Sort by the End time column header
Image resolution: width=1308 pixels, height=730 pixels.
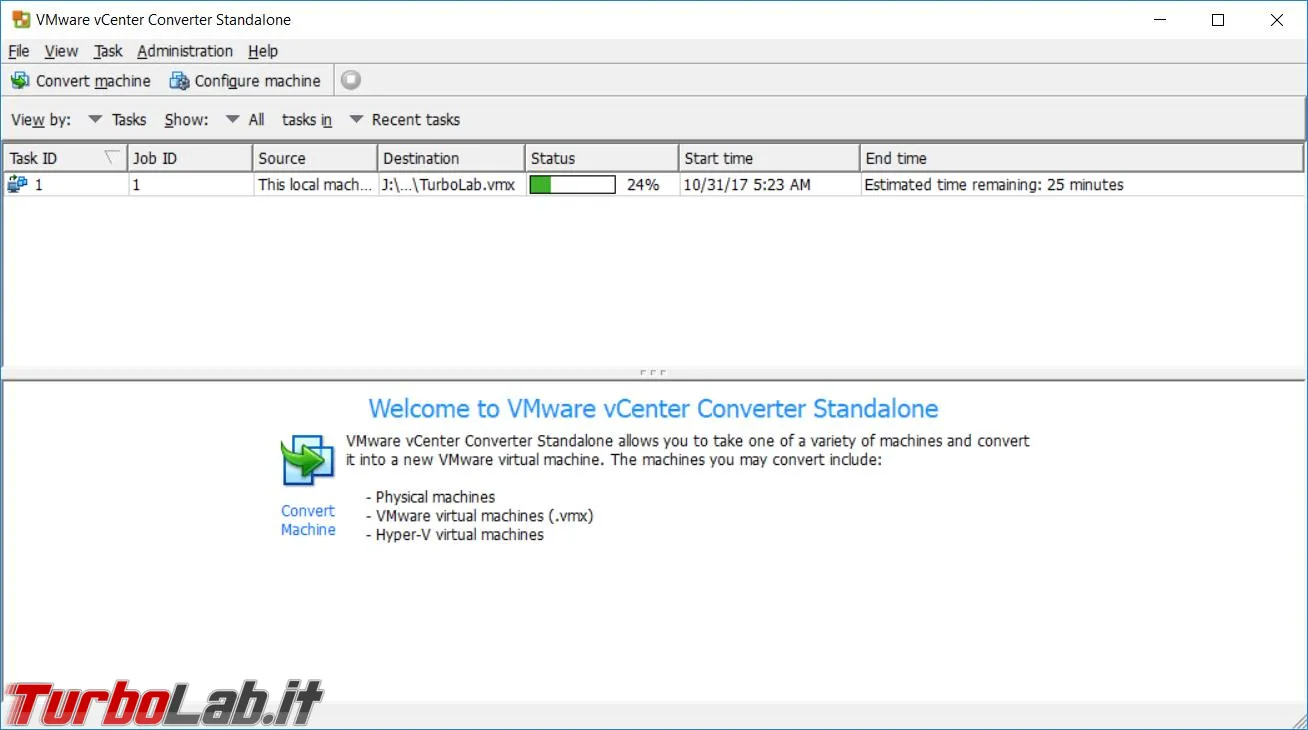coord(1082,158)
